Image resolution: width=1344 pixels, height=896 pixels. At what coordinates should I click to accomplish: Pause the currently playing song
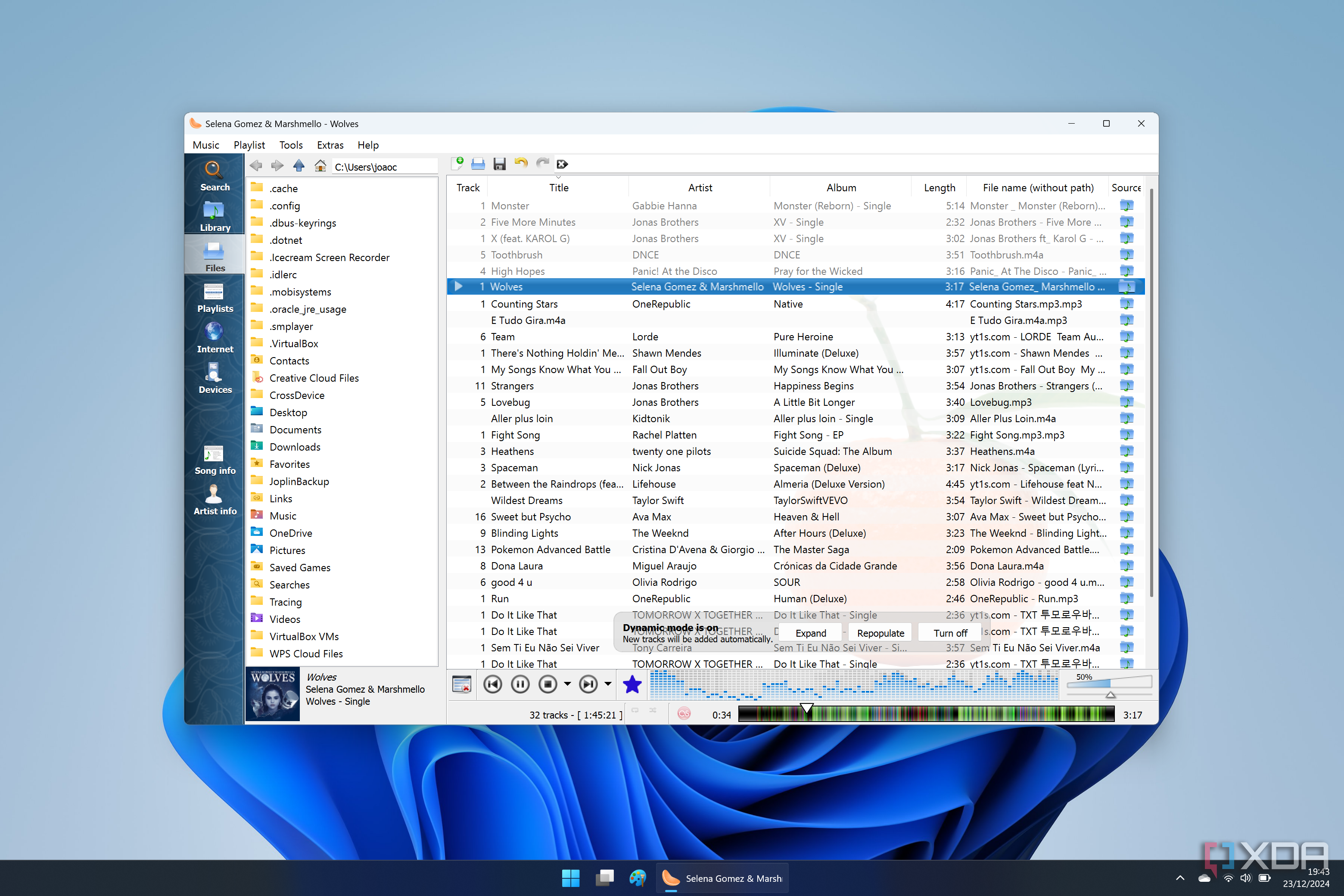520,684
